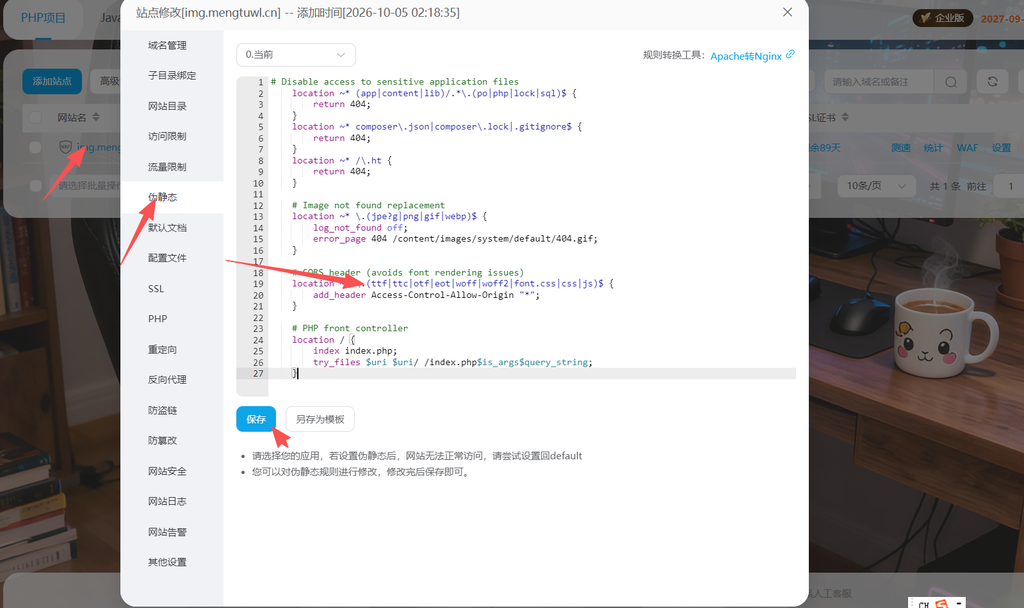The height and width of the screenshot is (608, 1024).
Task: Click the link icon beside Apache转Nginx
Action: pos(790,54)
